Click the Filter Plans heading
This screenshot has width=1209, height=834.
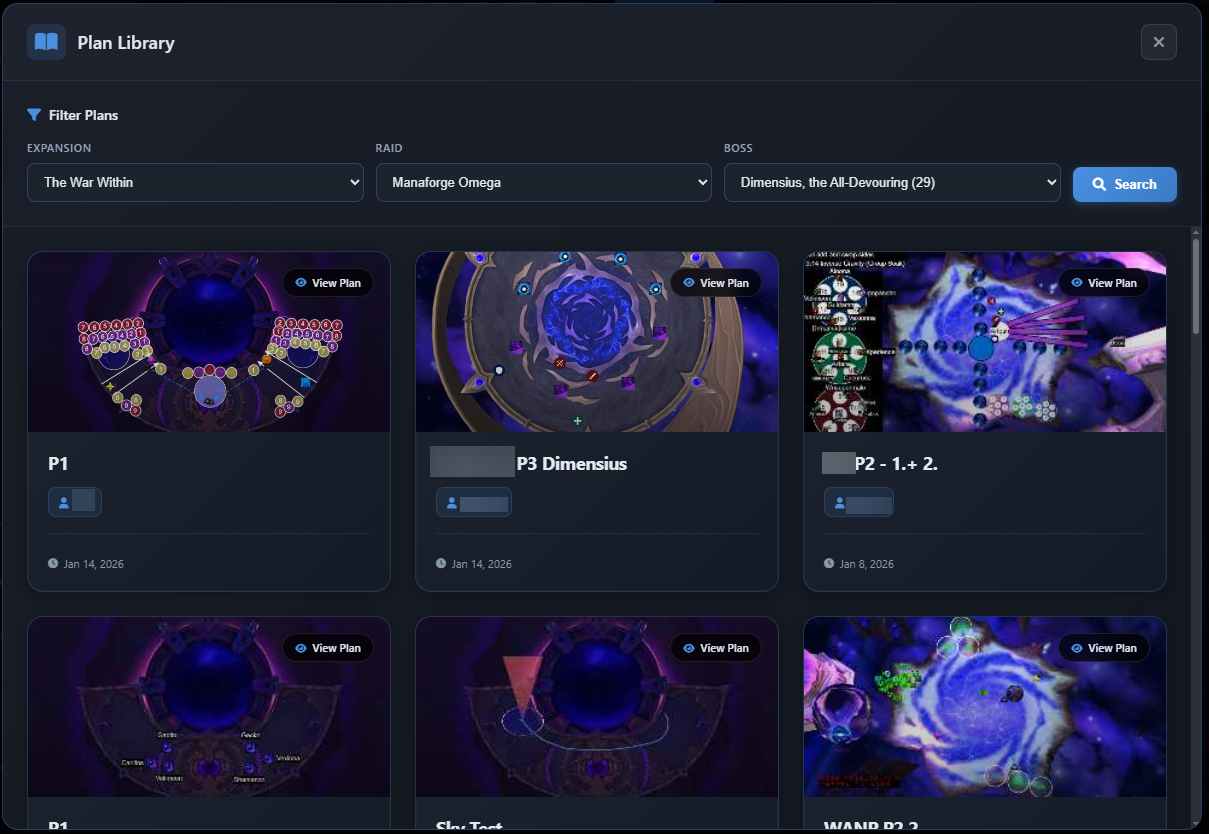(83, 115)
